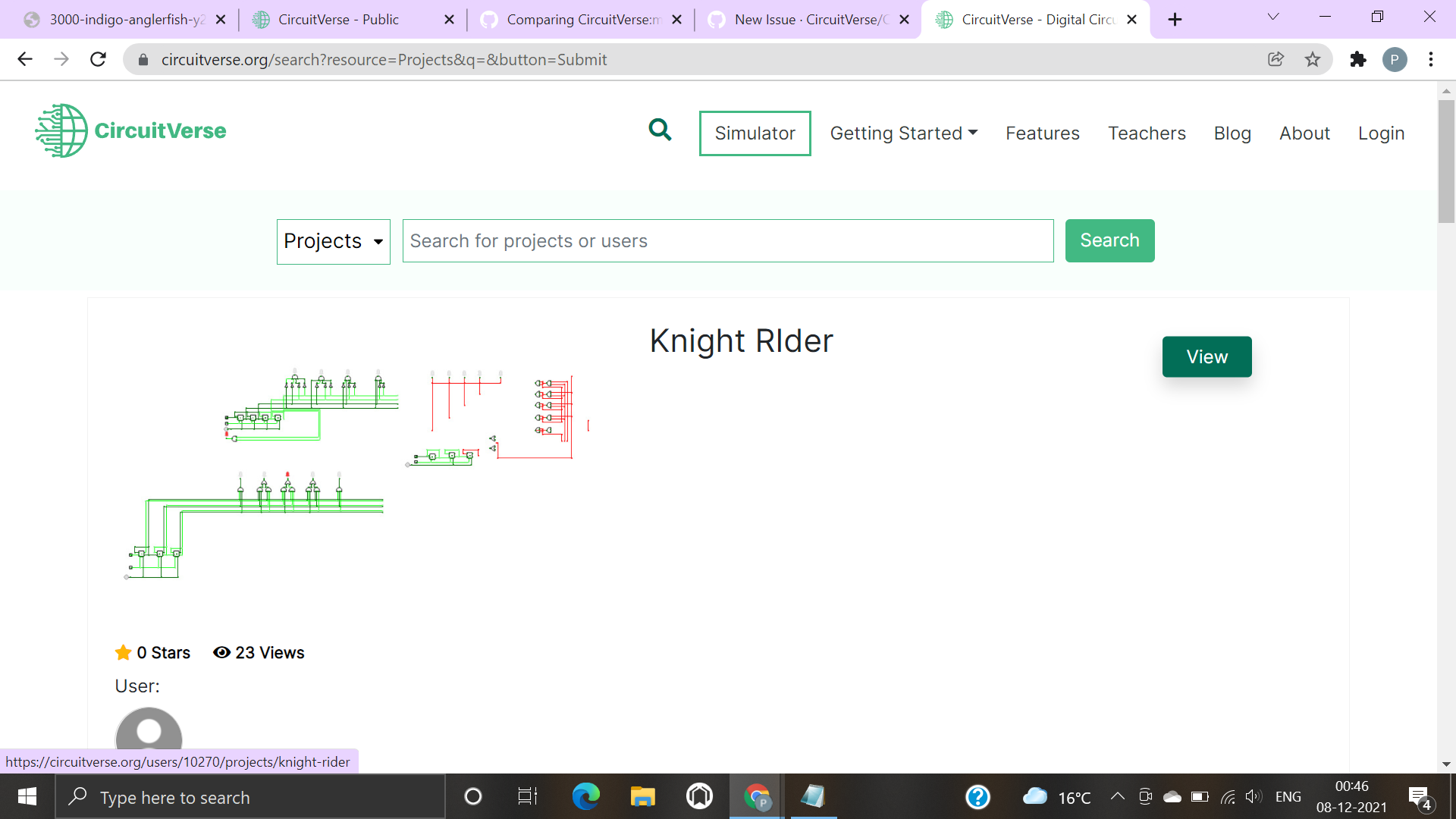Open the Chrome profile avatar icon
The width and height of the screenshot is (1456, 819).
click(1395, 59)
